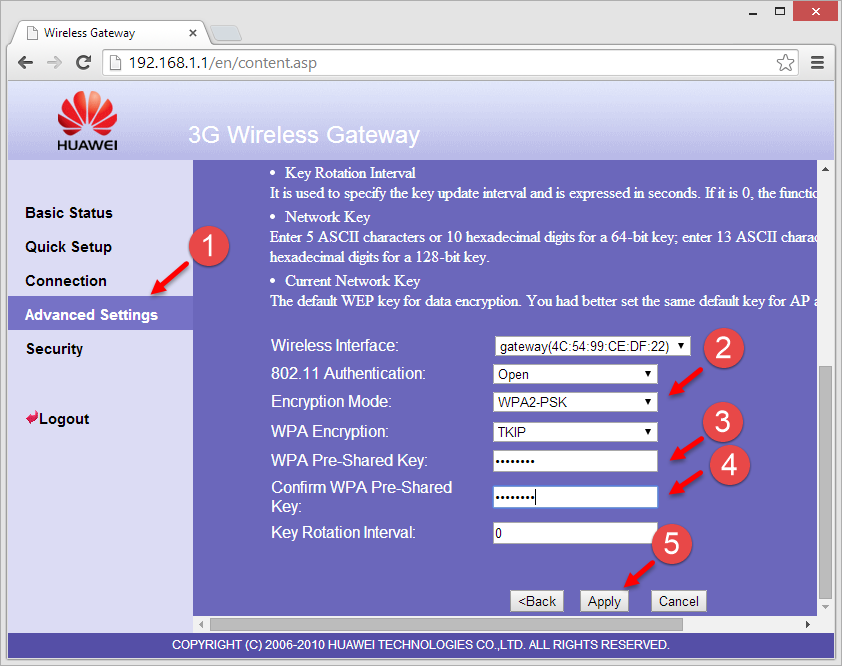
Task: Click the Key Rotation Interval help bullet
Action: (350, 173)
